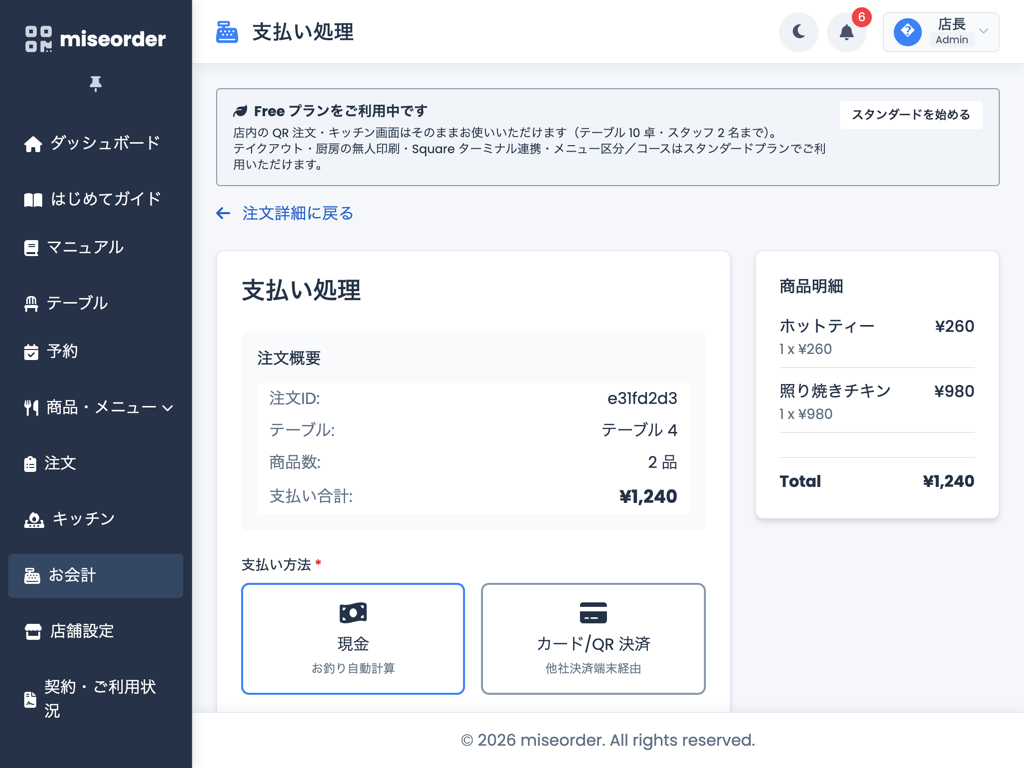This screenshot has height=768, width=1024.
Task: Click the テーブル 4 value
Action: tap(639, 430)
